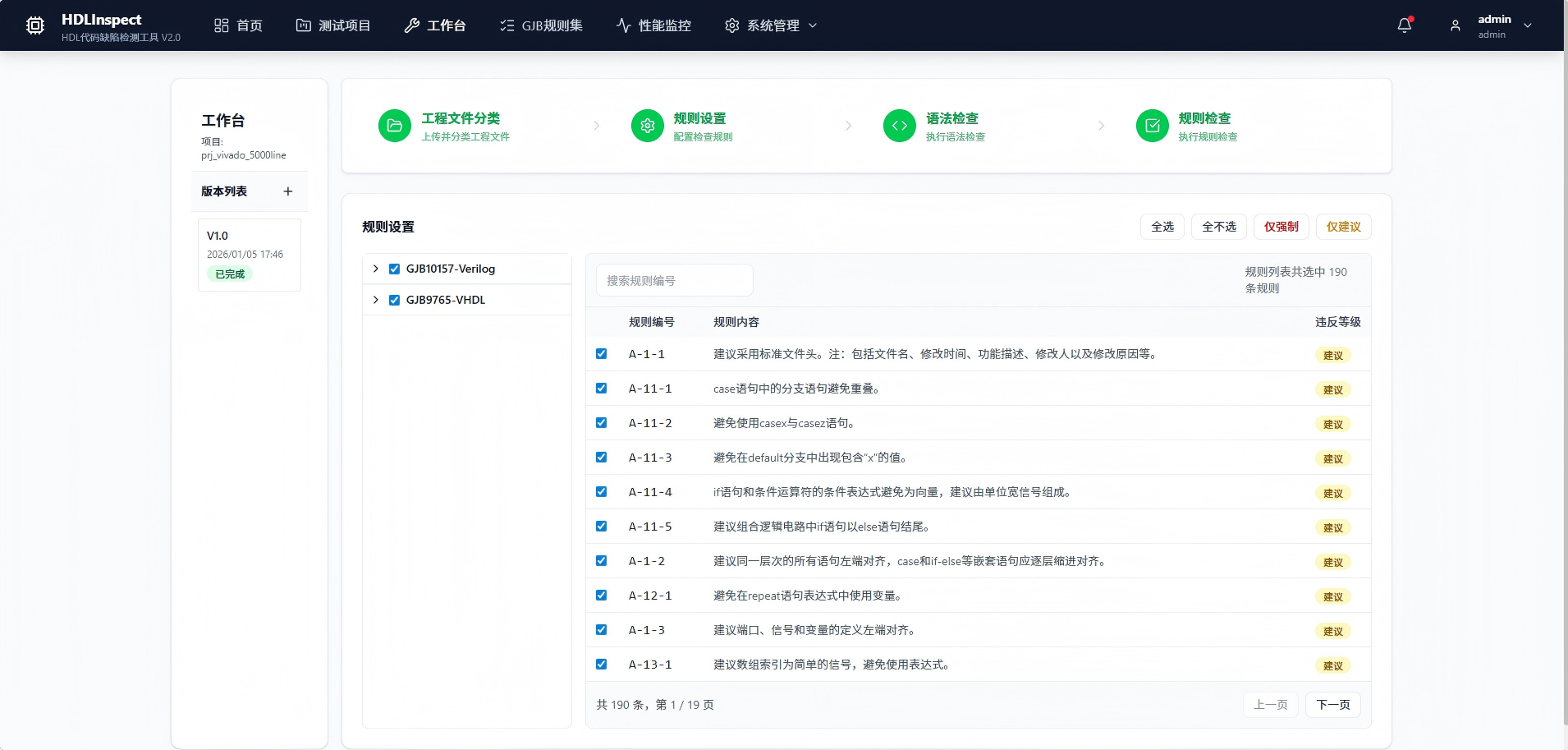Open the 系统管理 menu
The image size is (1568, 750).
771,25
